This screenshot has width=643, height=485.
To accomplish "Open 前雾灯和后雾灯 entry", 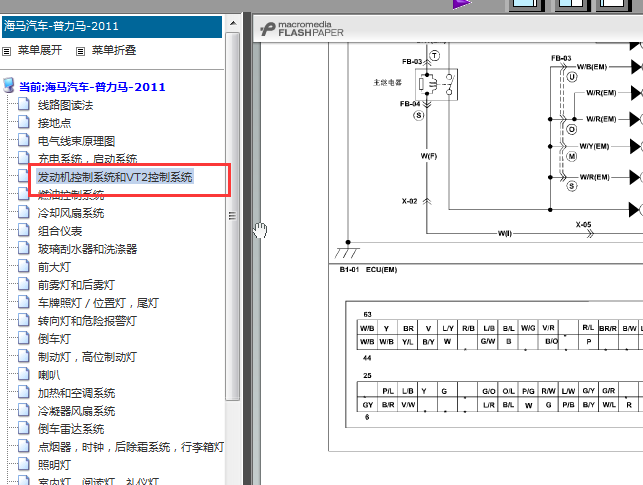I will [76, 285].
